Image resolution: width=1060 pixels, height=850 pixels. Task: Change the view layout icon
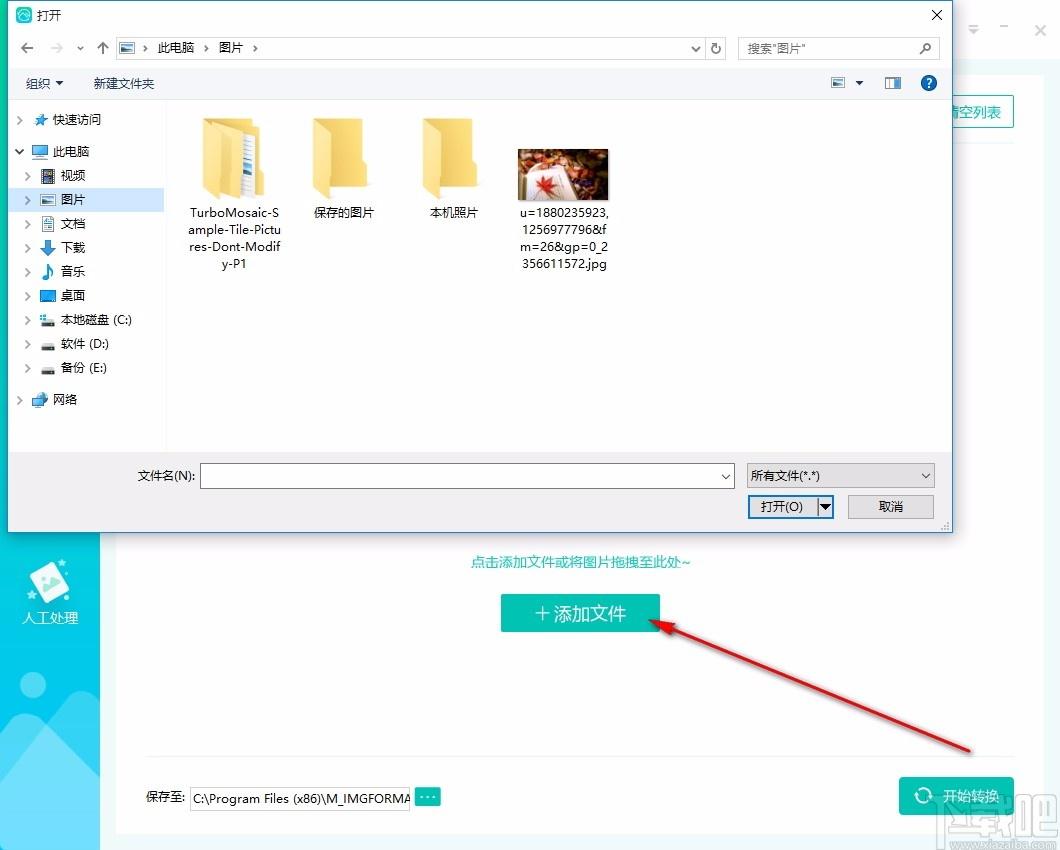coord(838,82)
